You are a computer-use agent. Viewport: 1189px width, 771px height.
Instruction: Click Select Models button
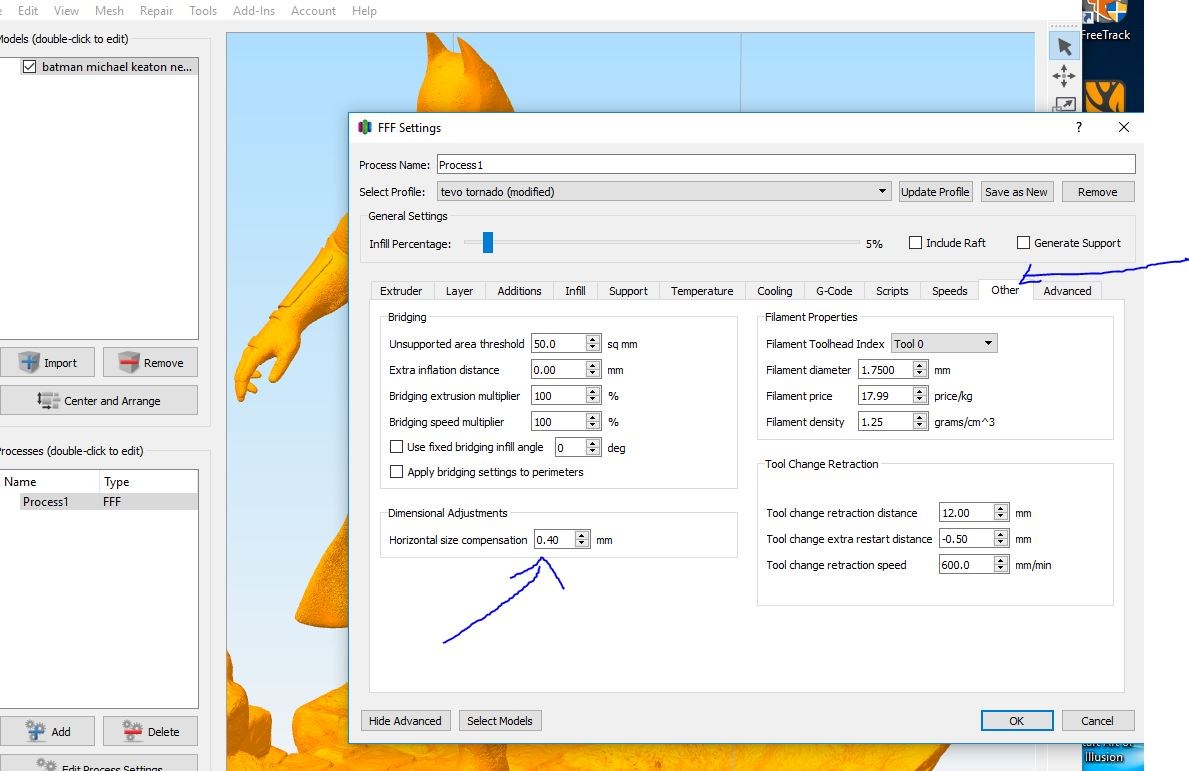500,721
